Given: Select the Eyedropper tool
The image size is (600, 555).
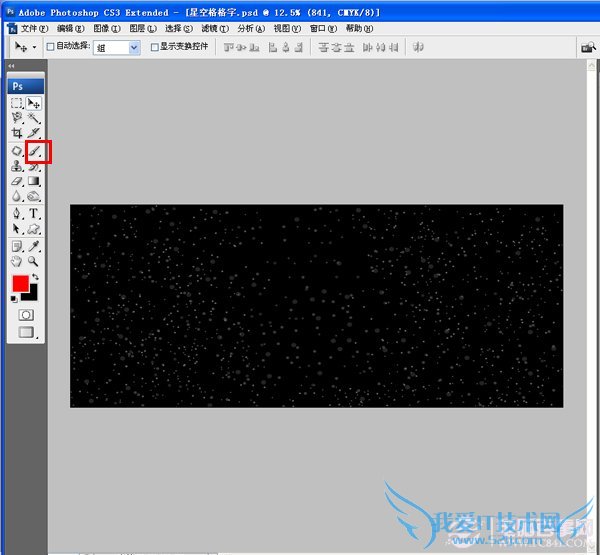Looking at the screenshot, I should (x=34, y=246).
